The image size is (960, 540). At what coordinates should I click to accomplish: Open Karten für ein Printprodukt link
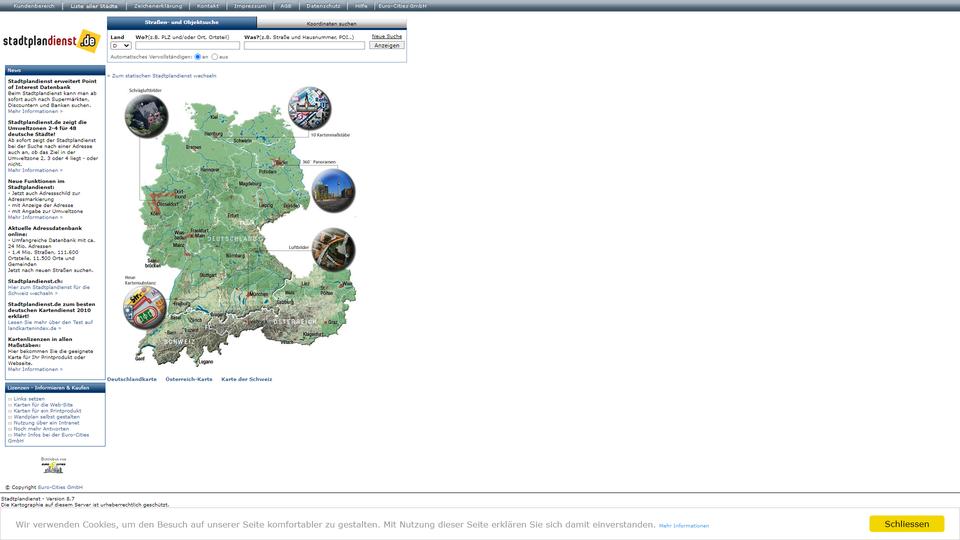coord(47,411)
